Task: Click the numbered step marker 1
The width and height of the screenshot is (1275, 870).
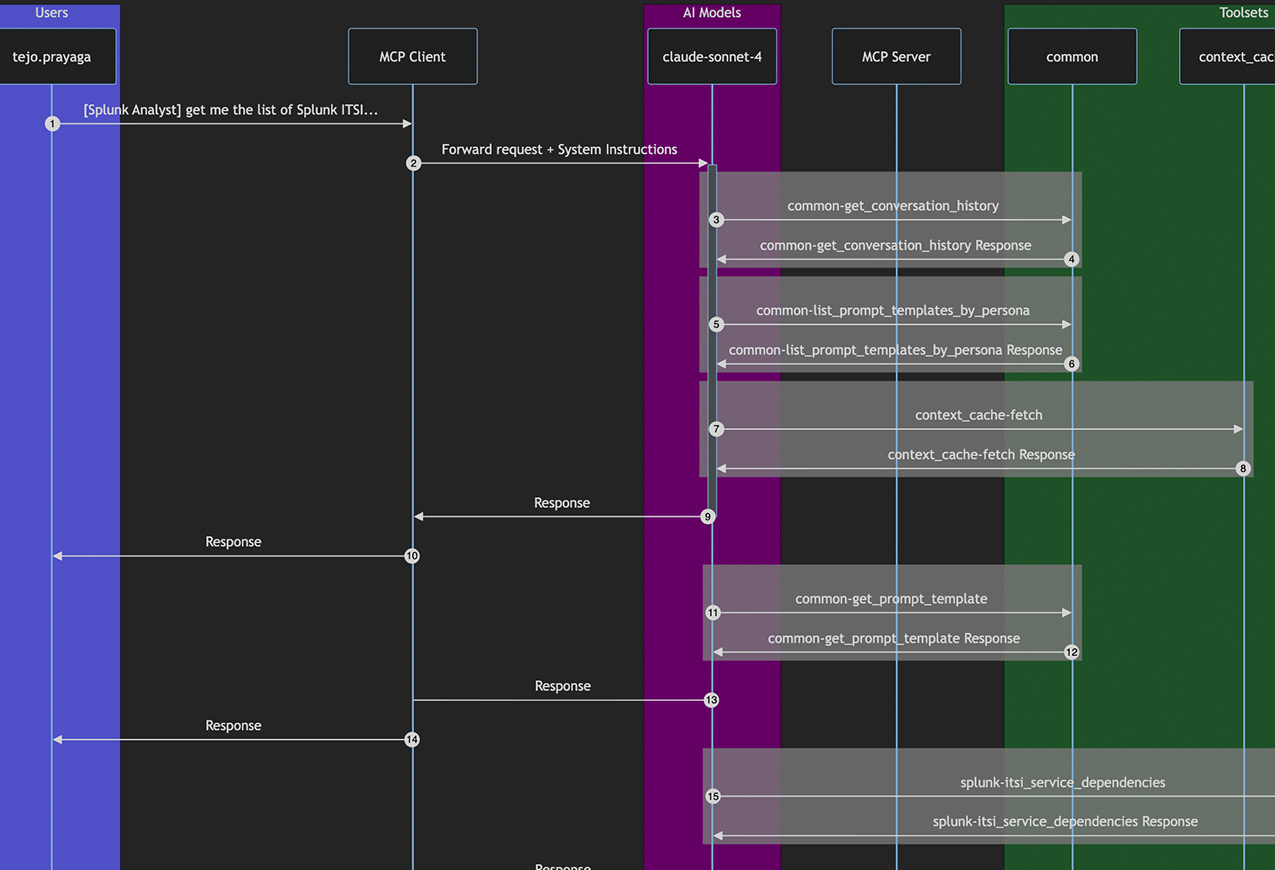Action: pyautogui.click(x=52, y=123)
